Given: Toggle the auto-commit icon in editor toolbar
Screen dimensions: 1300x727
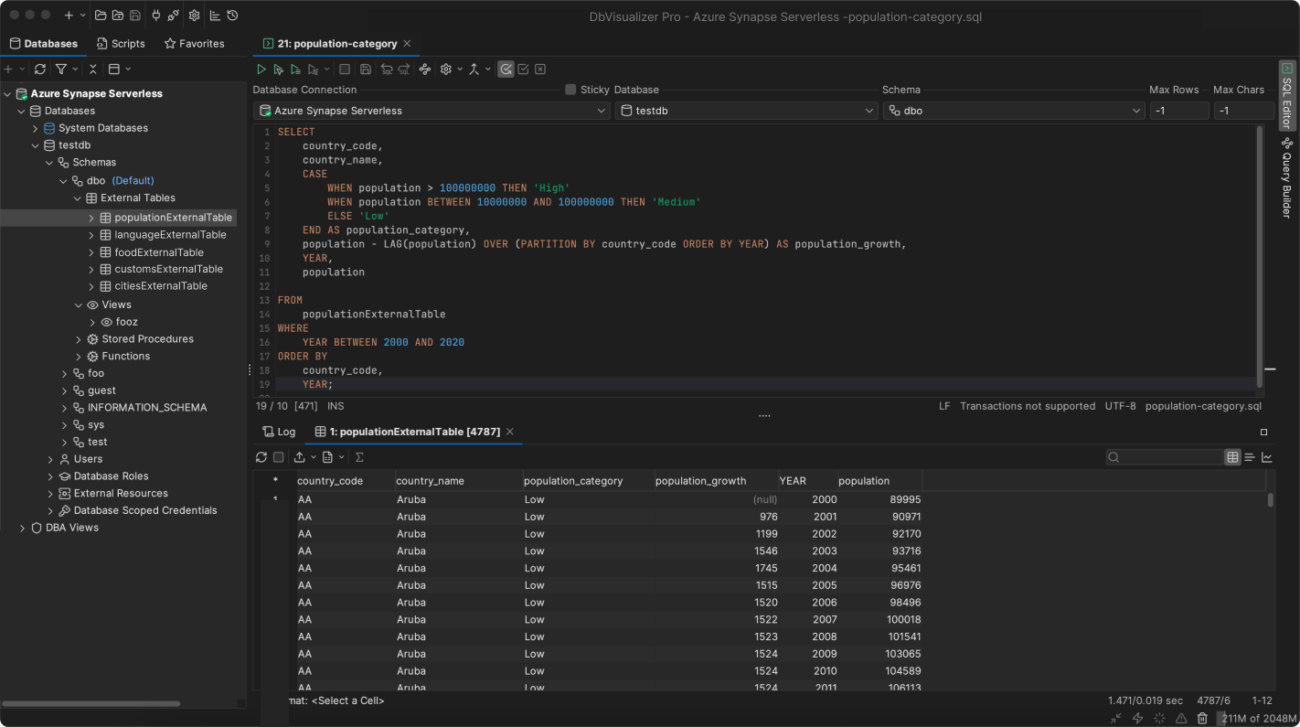Looking at the screenshot, I should [x=506, y=68].
